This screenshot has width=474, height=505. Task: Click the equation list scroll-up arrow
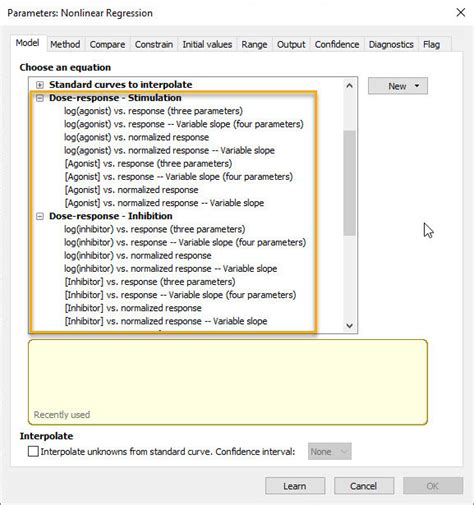pyautogui.click(x=349, y=86)
